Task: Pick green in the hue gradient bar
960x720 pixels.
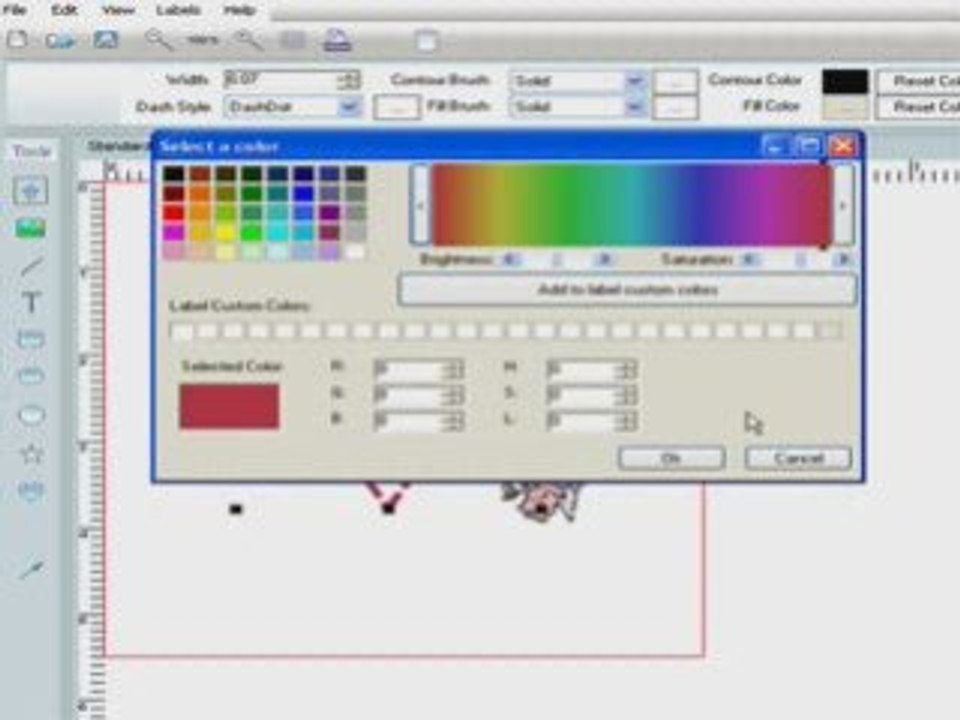Action: [x=569, y=205]
